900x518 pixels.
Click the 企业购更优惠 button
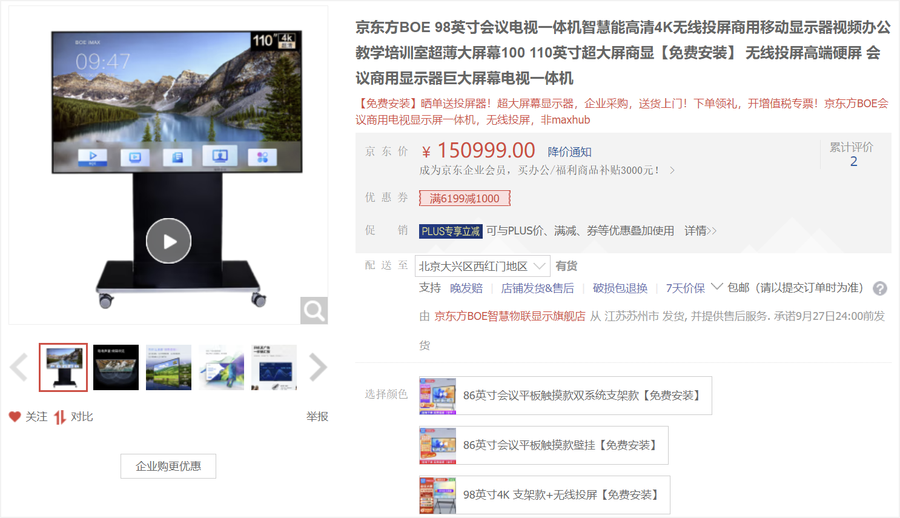tap(168, 466)
